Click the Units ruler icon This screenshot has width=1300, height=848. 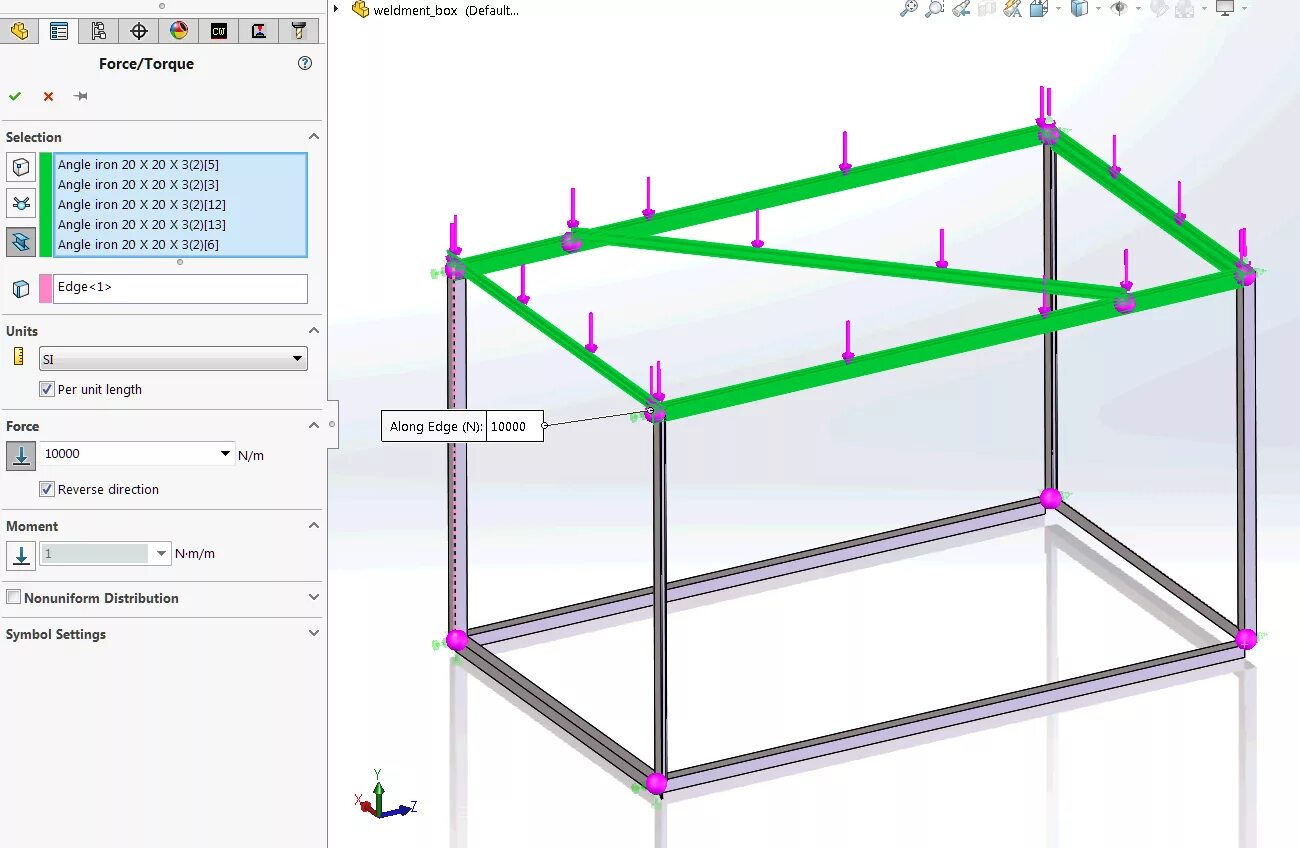[18, 357]
